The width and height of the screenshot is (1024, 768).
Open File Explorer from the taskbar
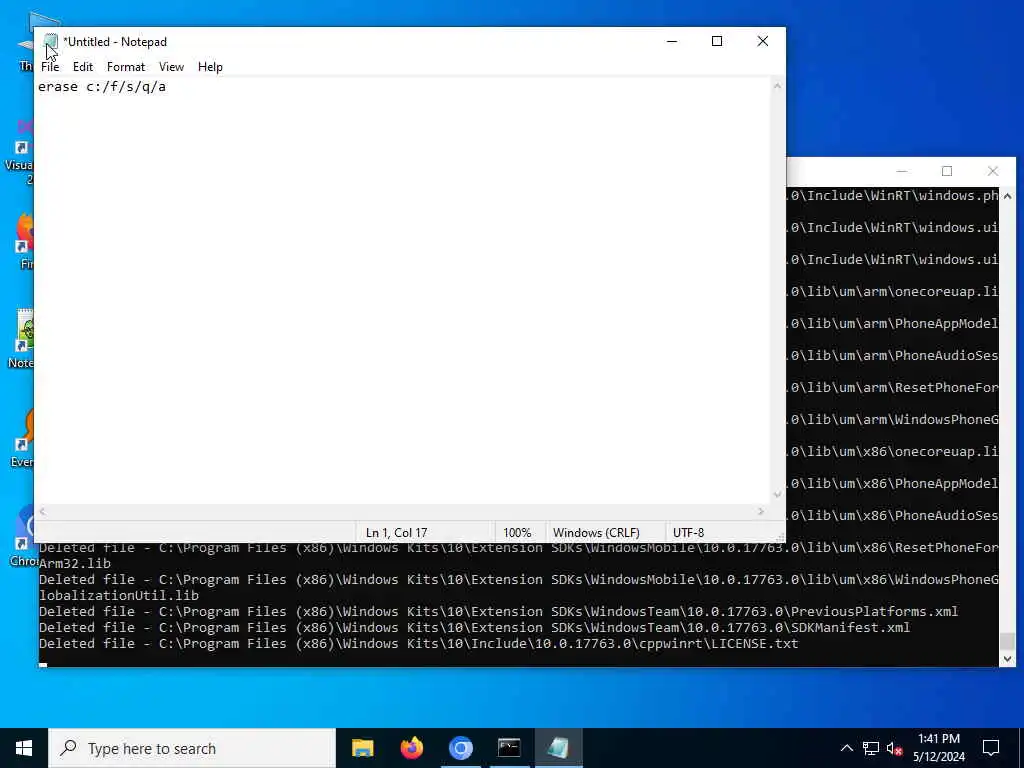point(362,748)
